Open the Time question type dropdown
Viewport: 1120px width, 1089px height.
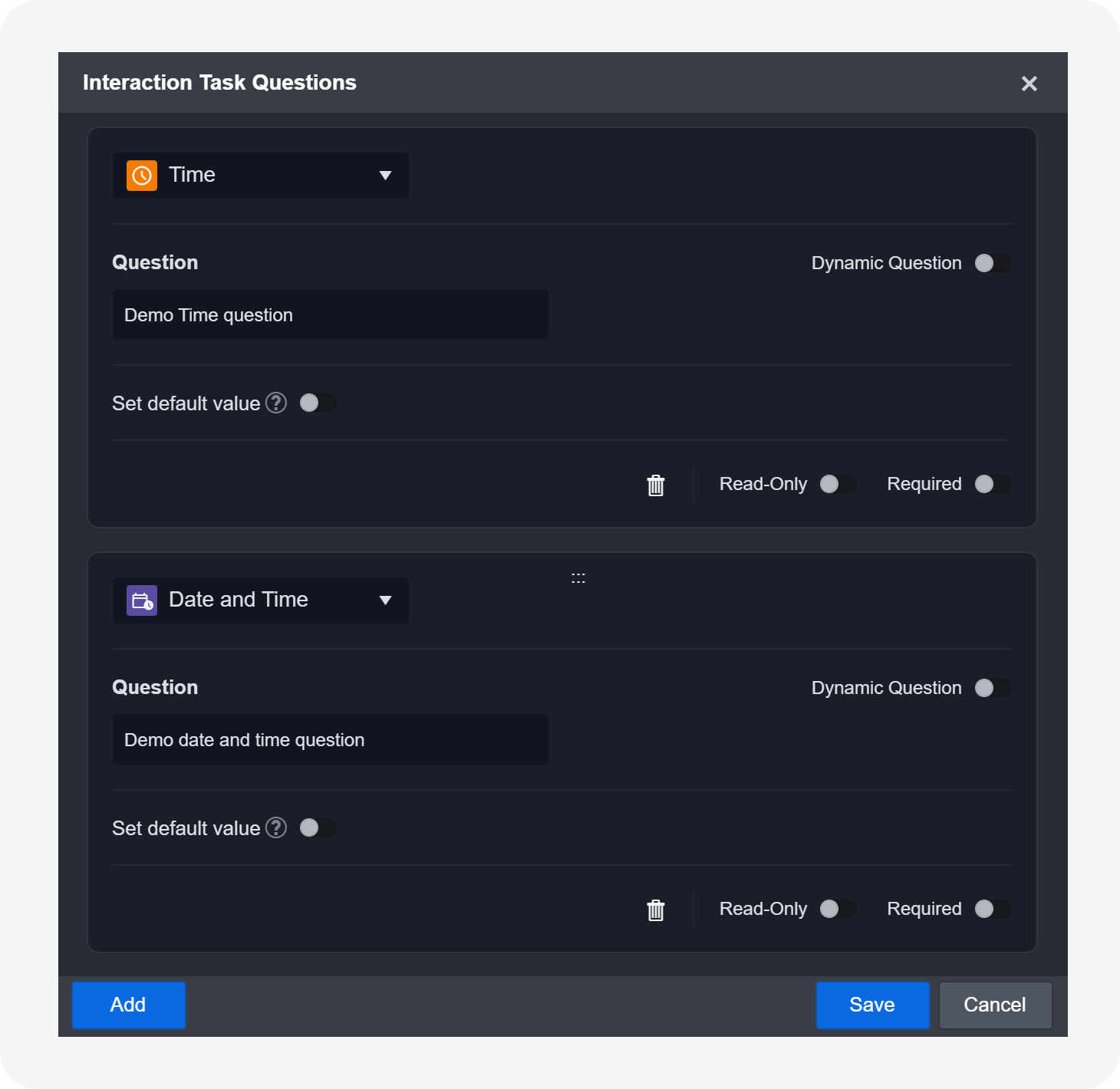click(385, 176)
